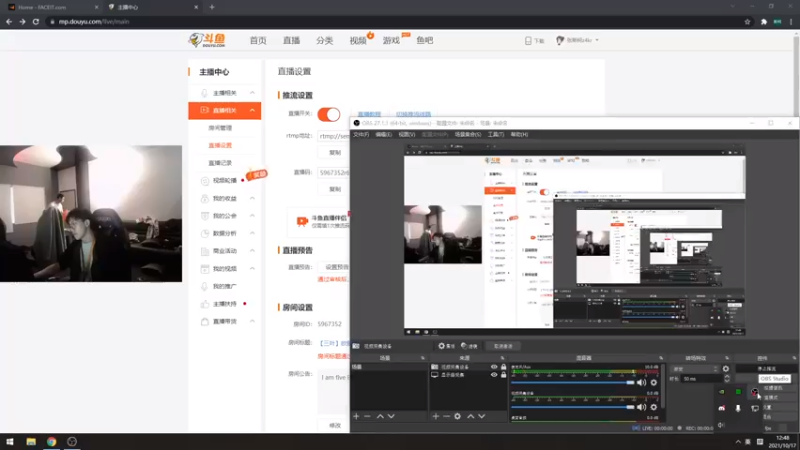Screen dimensions: 800x450
Task: Collapse the 直播相关 sidebar section
Action: point(252,110)
